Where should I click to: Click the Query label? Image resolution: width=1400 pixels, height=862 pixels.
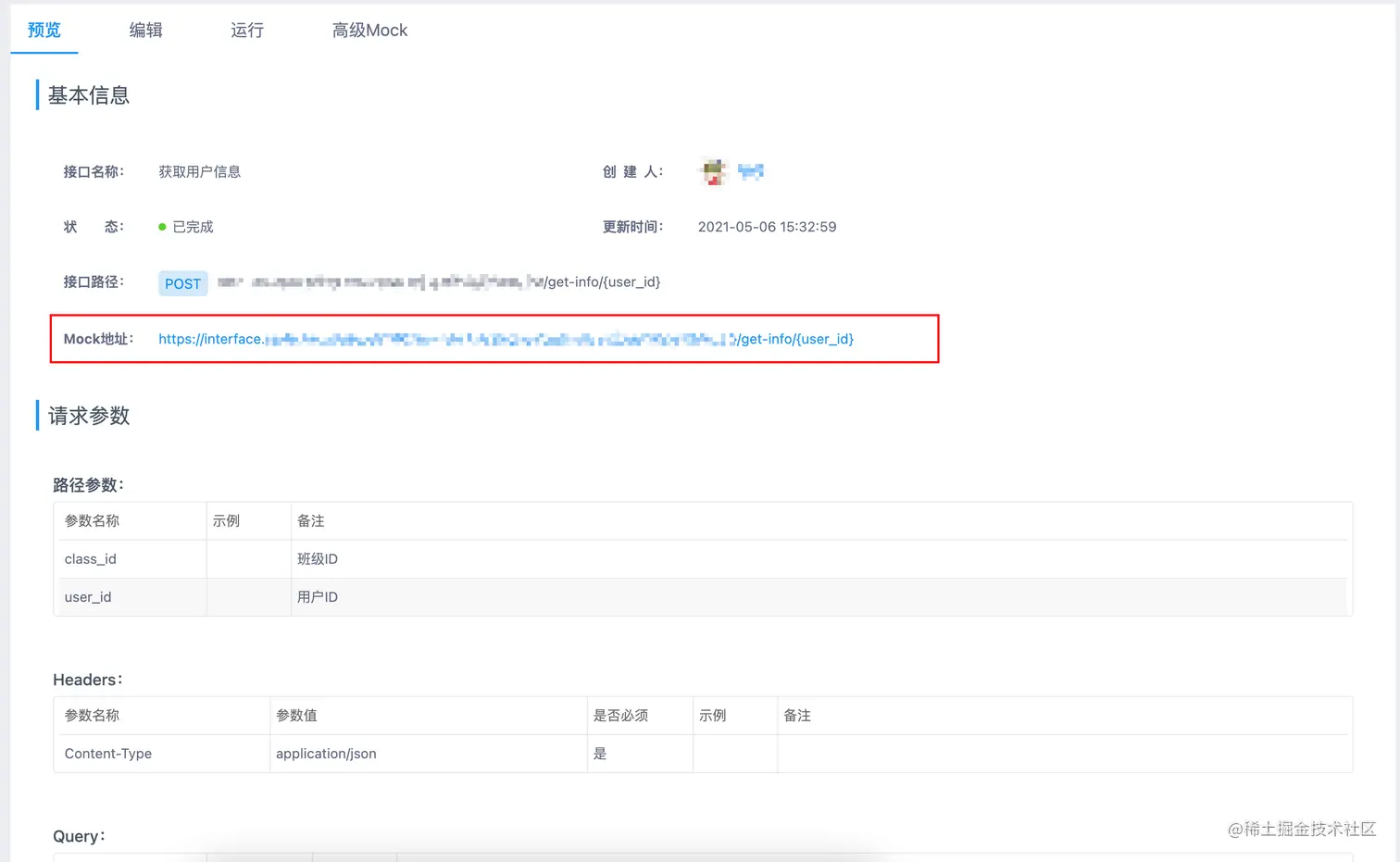click(79, 836)
